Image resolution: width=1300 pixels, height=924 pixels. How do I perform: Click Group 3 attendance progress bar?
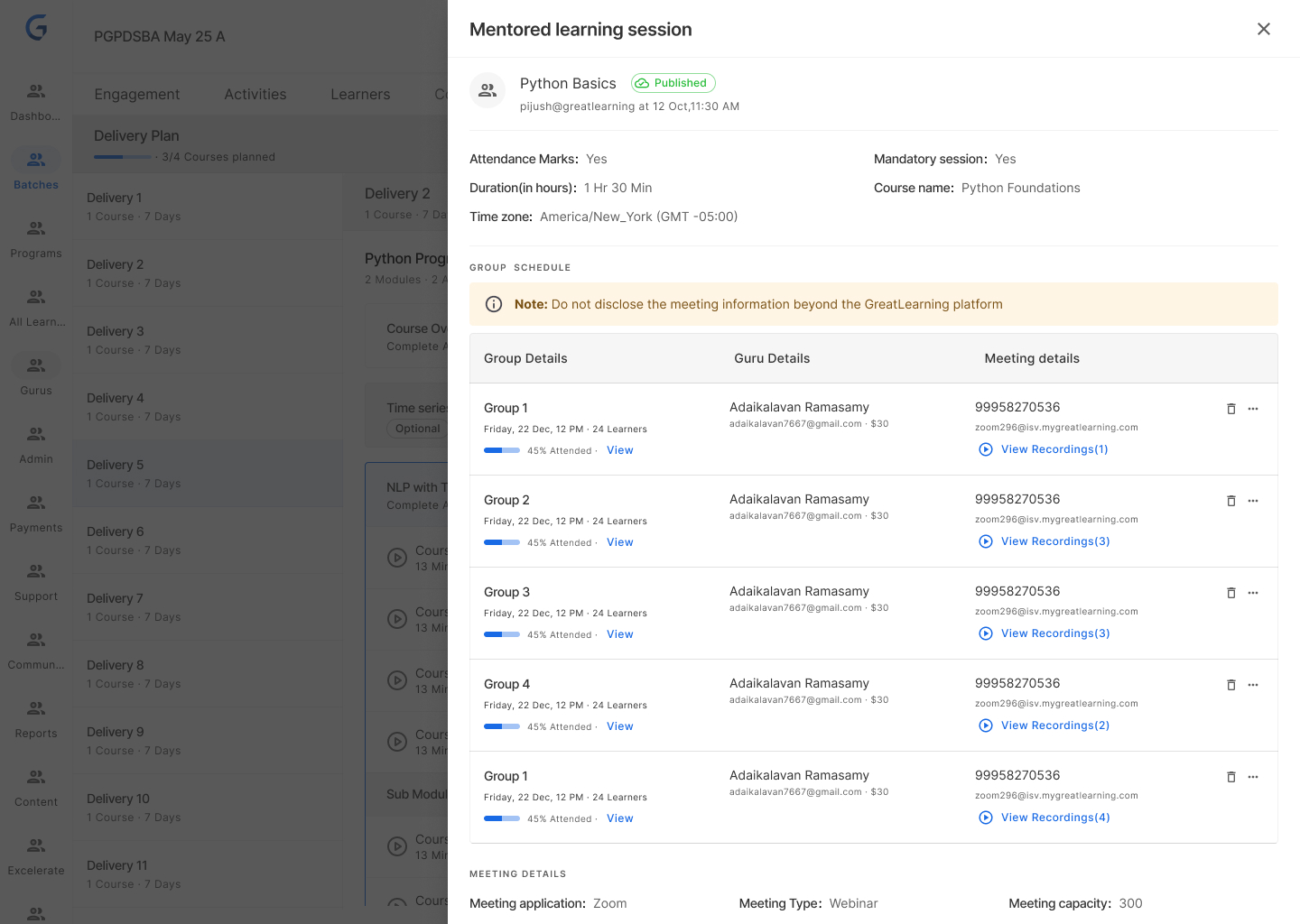click(502, 634)
